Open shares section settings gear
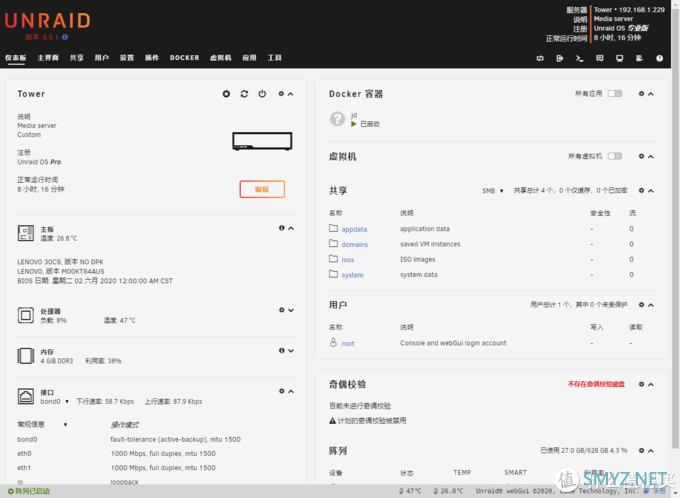The width and height of the screenshot is (680, 498). pos(641,190)
